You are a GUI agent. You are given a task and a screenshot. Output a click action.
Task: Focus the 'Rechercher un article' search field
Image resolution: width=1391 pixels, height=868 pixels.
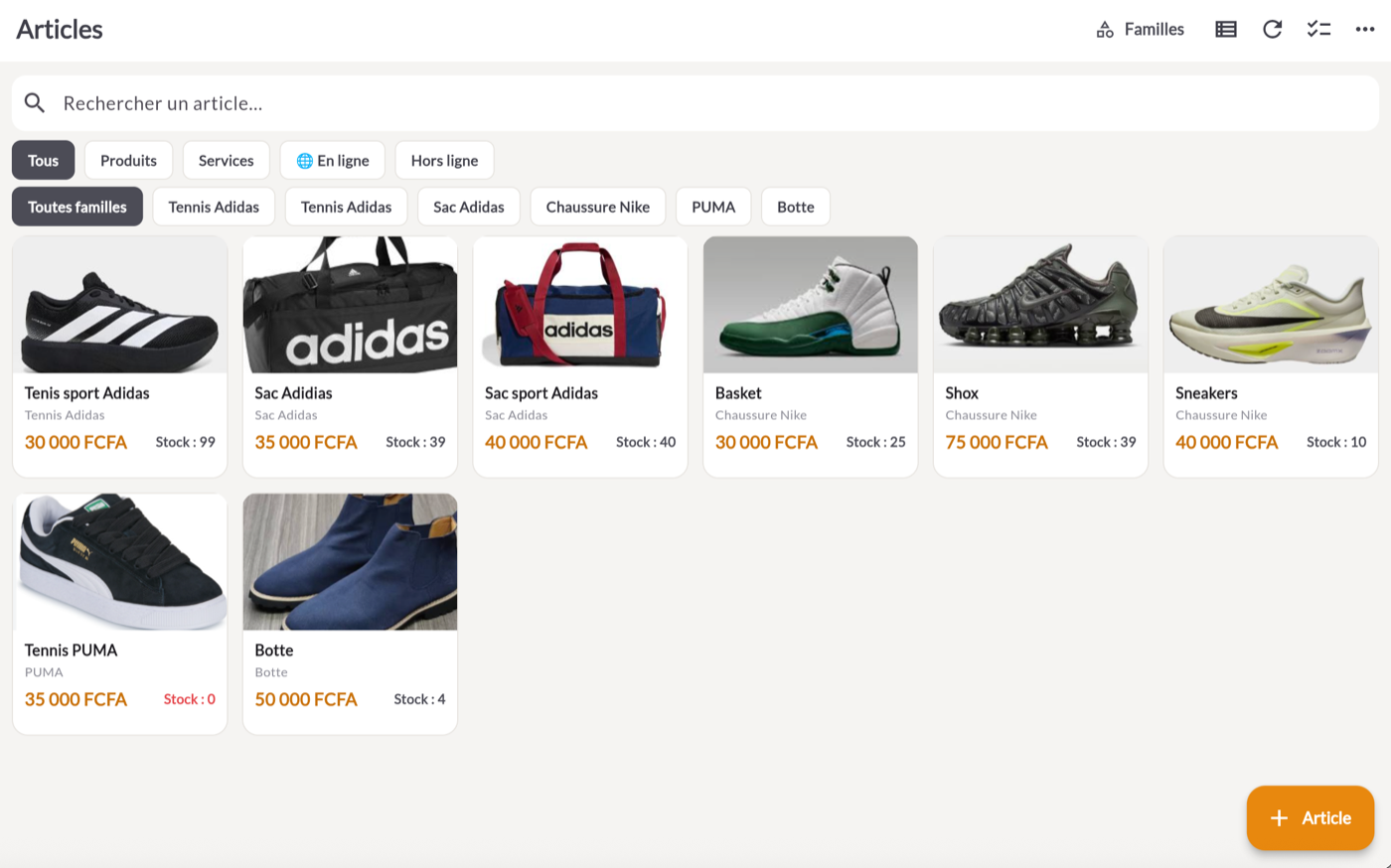pos(695,103)
